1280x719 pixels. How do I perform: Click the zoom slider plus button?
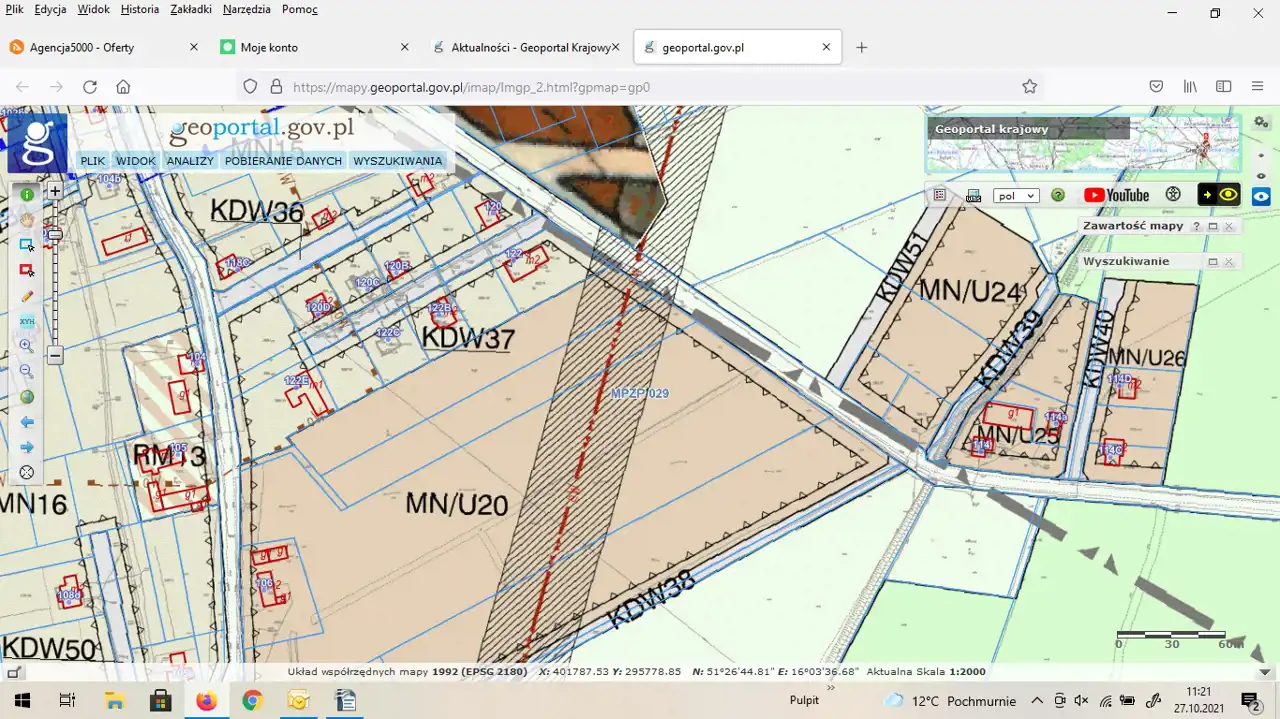click(x=55, y=190)
